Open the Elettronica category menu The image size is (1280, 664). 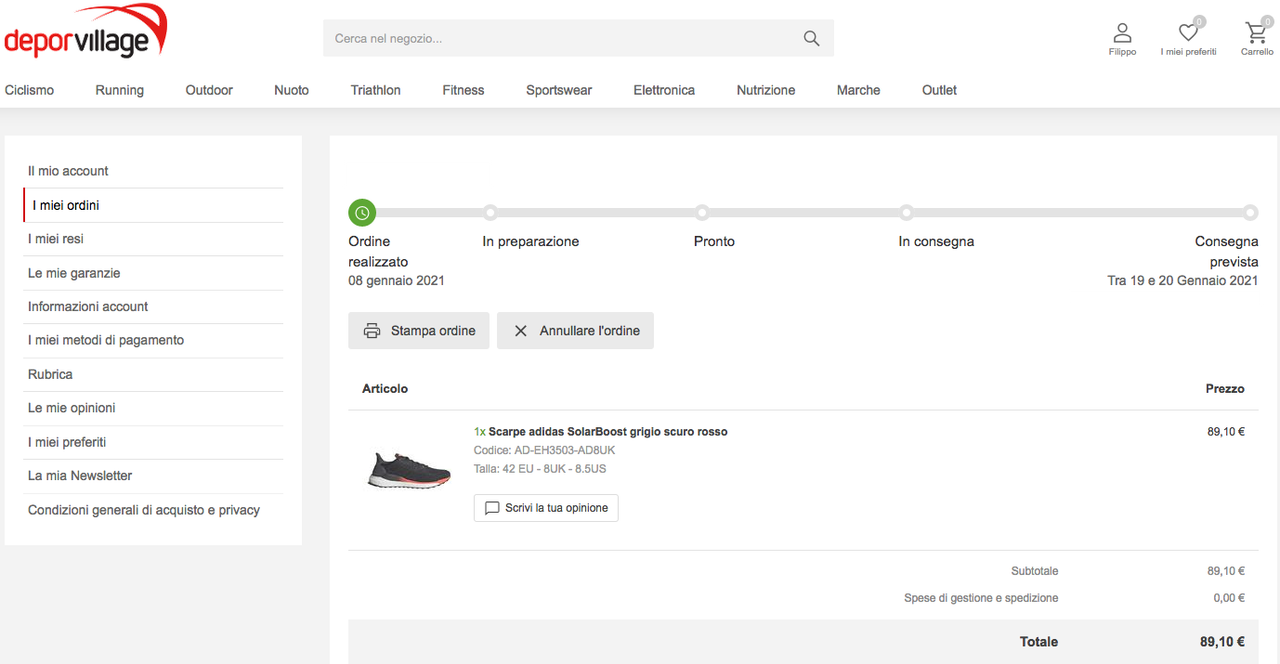[664, 90]
